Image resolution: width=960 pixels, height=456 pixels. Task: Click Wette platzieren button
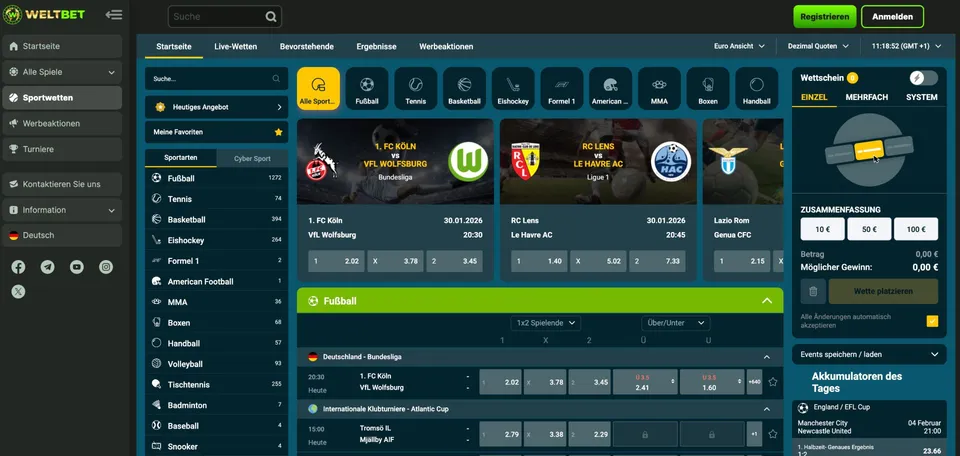point(883,291)
